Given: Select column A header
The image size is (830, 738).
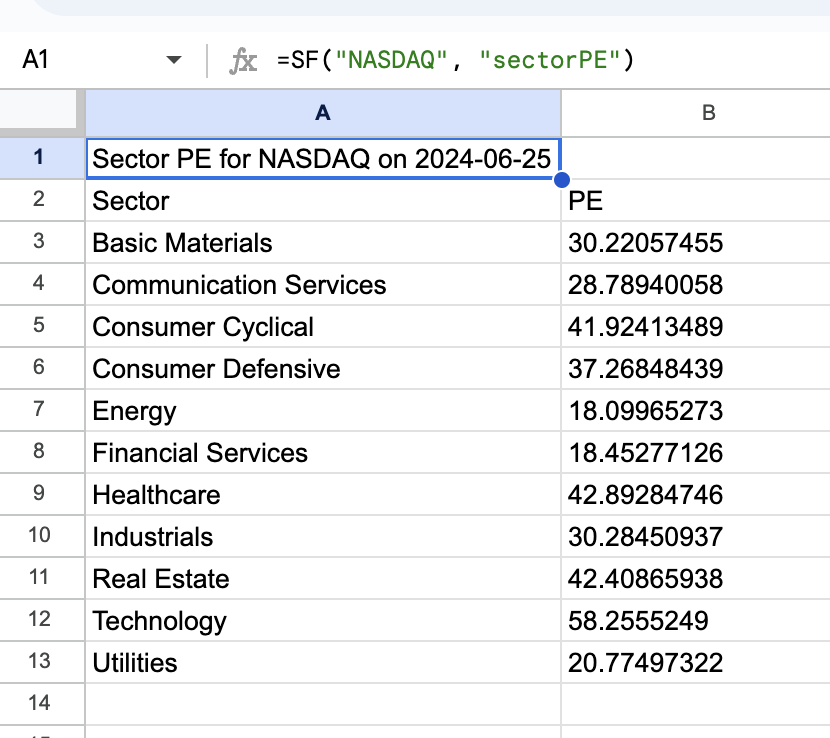Looking at the screenshot, I should tap(323, 113).
